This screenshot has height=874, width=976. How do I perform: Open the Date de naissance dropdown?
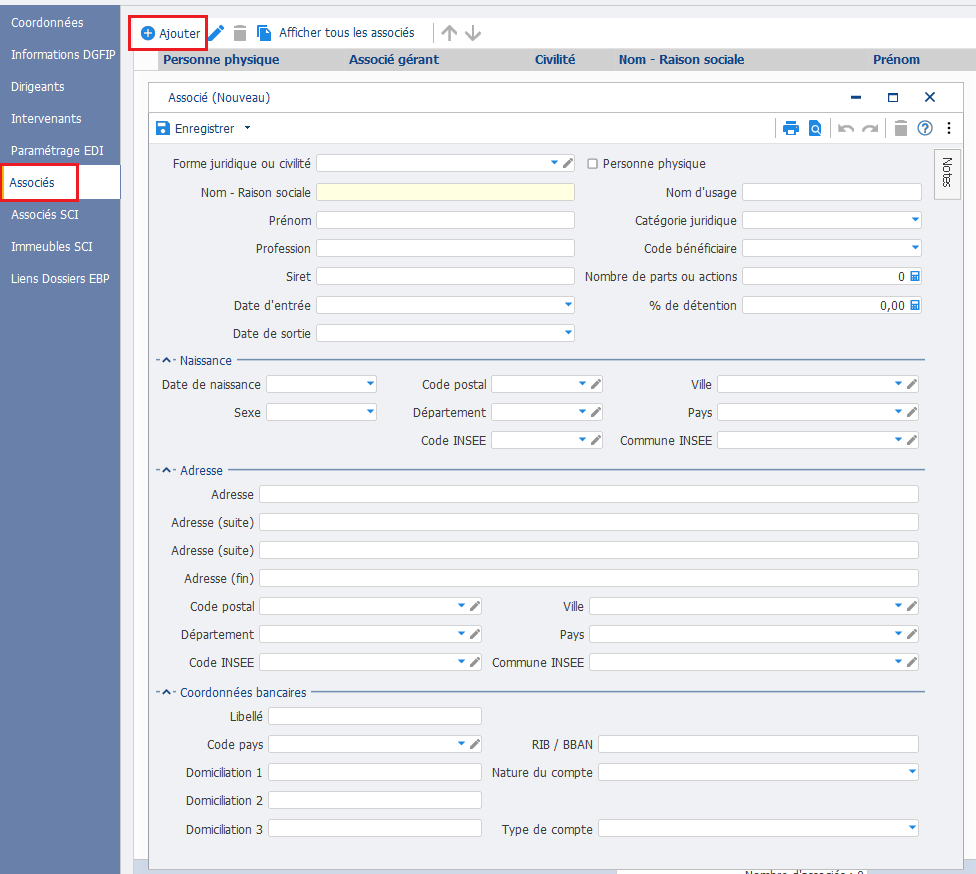point(370,383)
